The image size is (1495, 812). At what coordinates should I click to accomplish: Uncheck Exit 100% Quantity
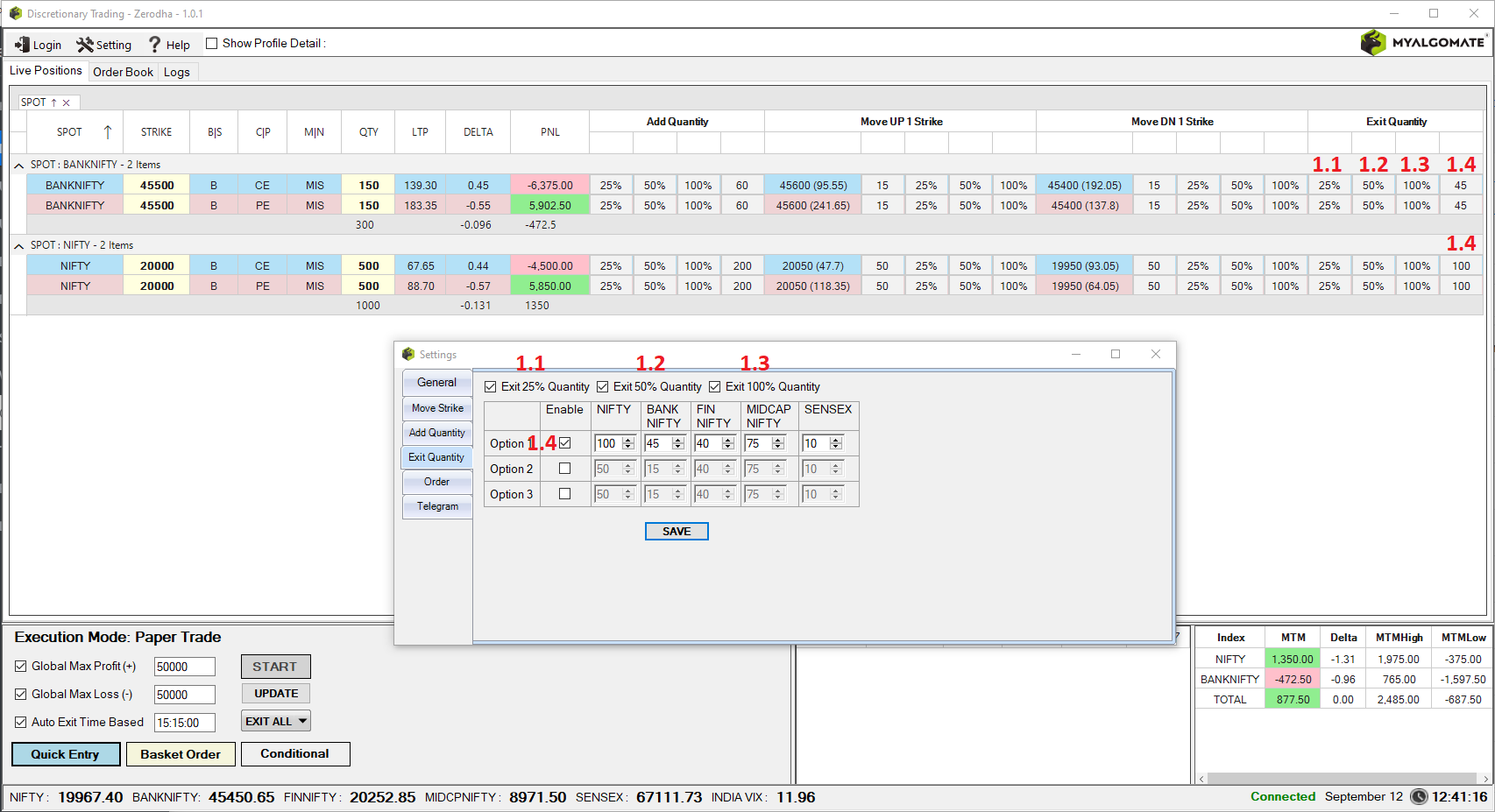(715, 386)
